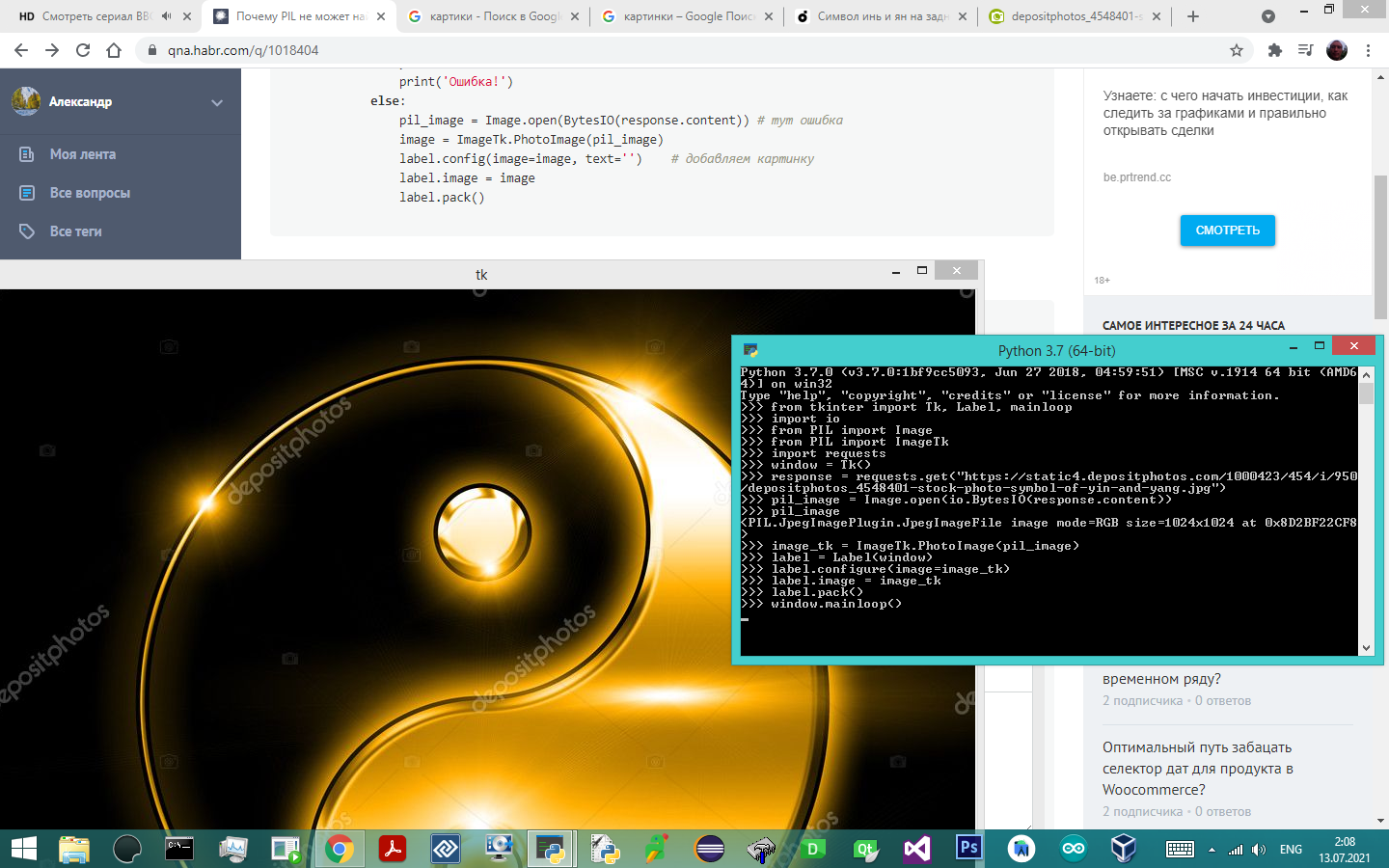Open Arduino IDE from taskbar
The width and height of the screenshot is (1389, 868).
(1073, 849)
